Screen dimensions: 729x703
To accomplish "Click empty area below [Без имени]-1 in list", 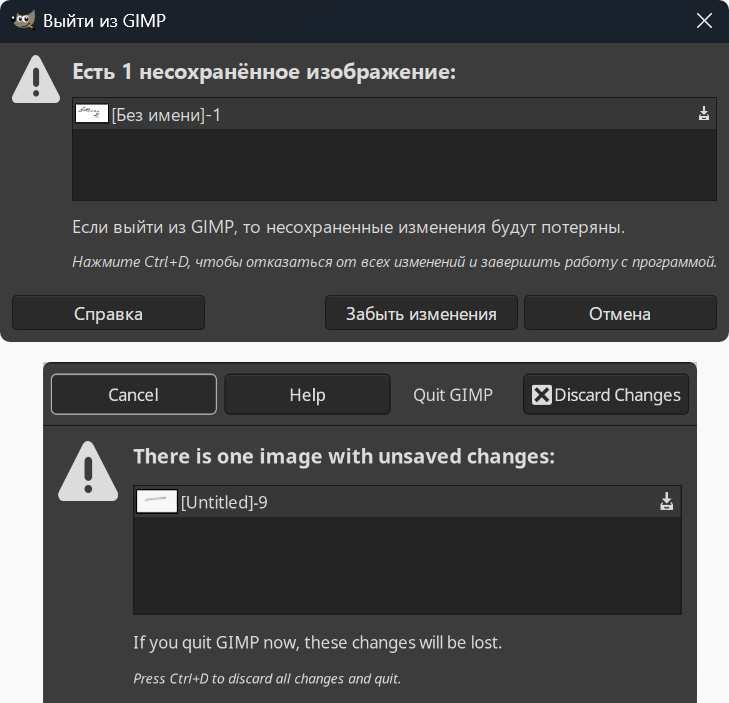I will tap(394, 164).
